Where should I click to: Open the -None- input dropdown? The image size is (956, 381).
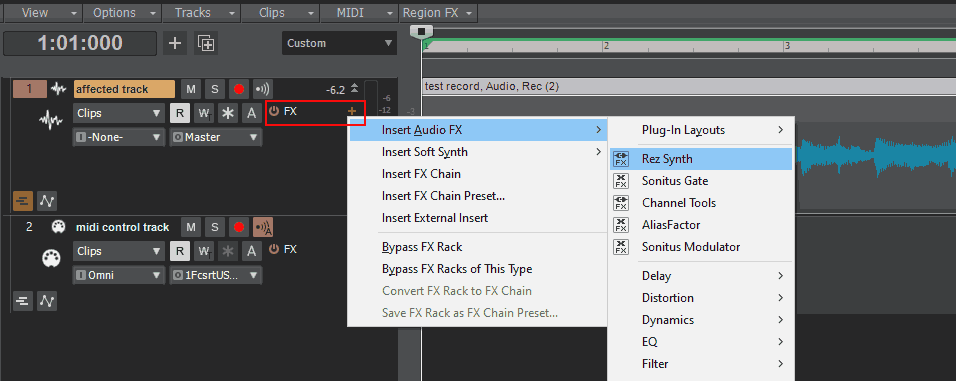118,137
